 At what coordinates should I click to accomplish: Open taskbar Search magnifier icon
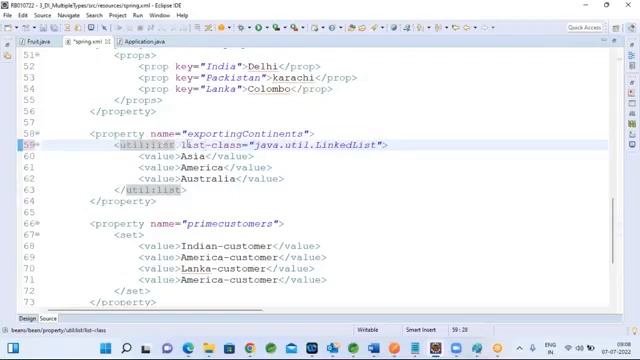pyautogui.click(x=127, y=348)
